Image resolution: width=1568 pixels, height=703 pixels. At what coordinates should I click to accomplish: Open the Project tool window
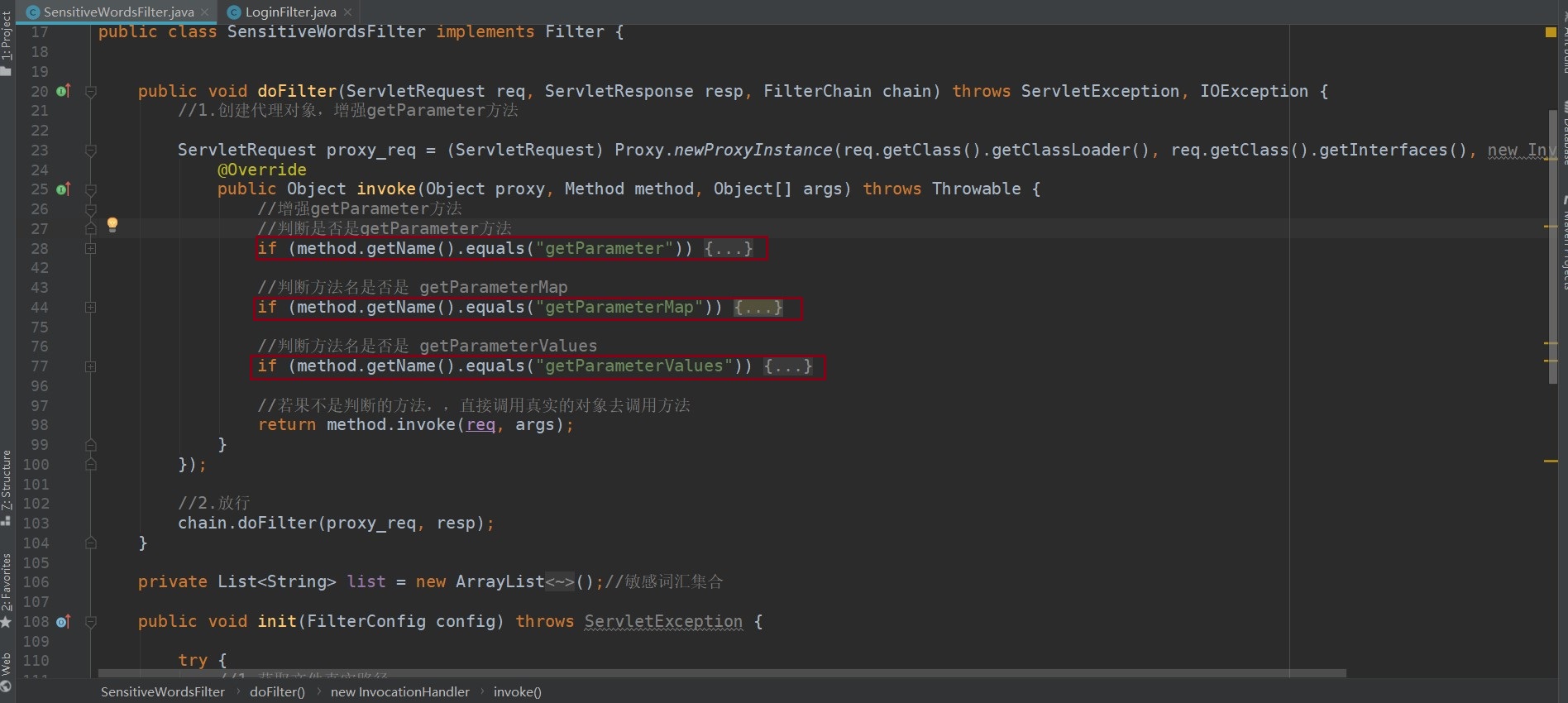(7, 43)
